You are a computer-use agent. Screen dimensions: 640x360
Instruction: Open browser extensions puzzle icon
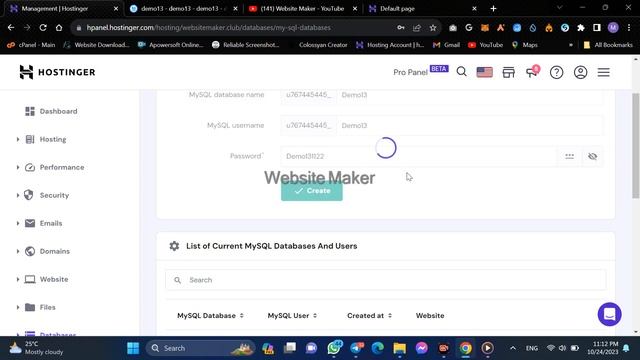click(580, 28)
